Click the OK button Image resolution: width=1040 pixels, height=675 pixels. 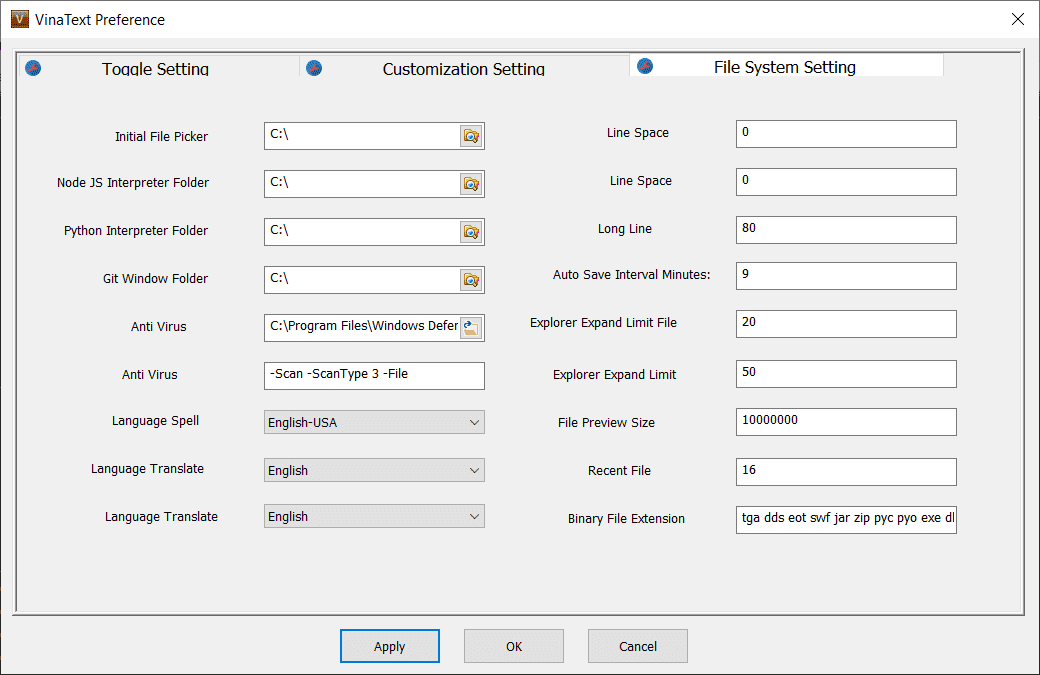513,646
